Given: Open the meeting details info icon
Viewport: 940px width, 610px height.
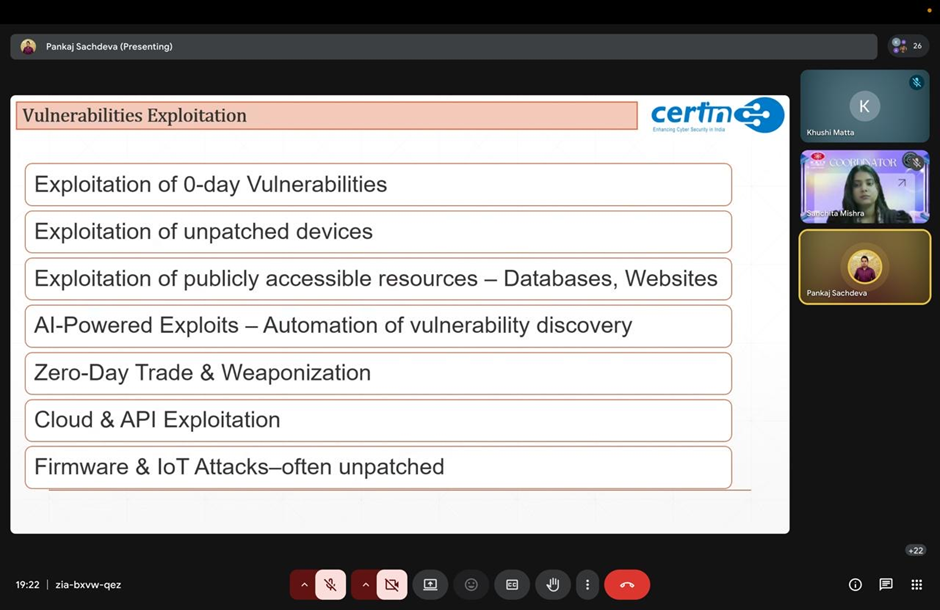Looking at the screenshot, I should (x=855, y=585).
